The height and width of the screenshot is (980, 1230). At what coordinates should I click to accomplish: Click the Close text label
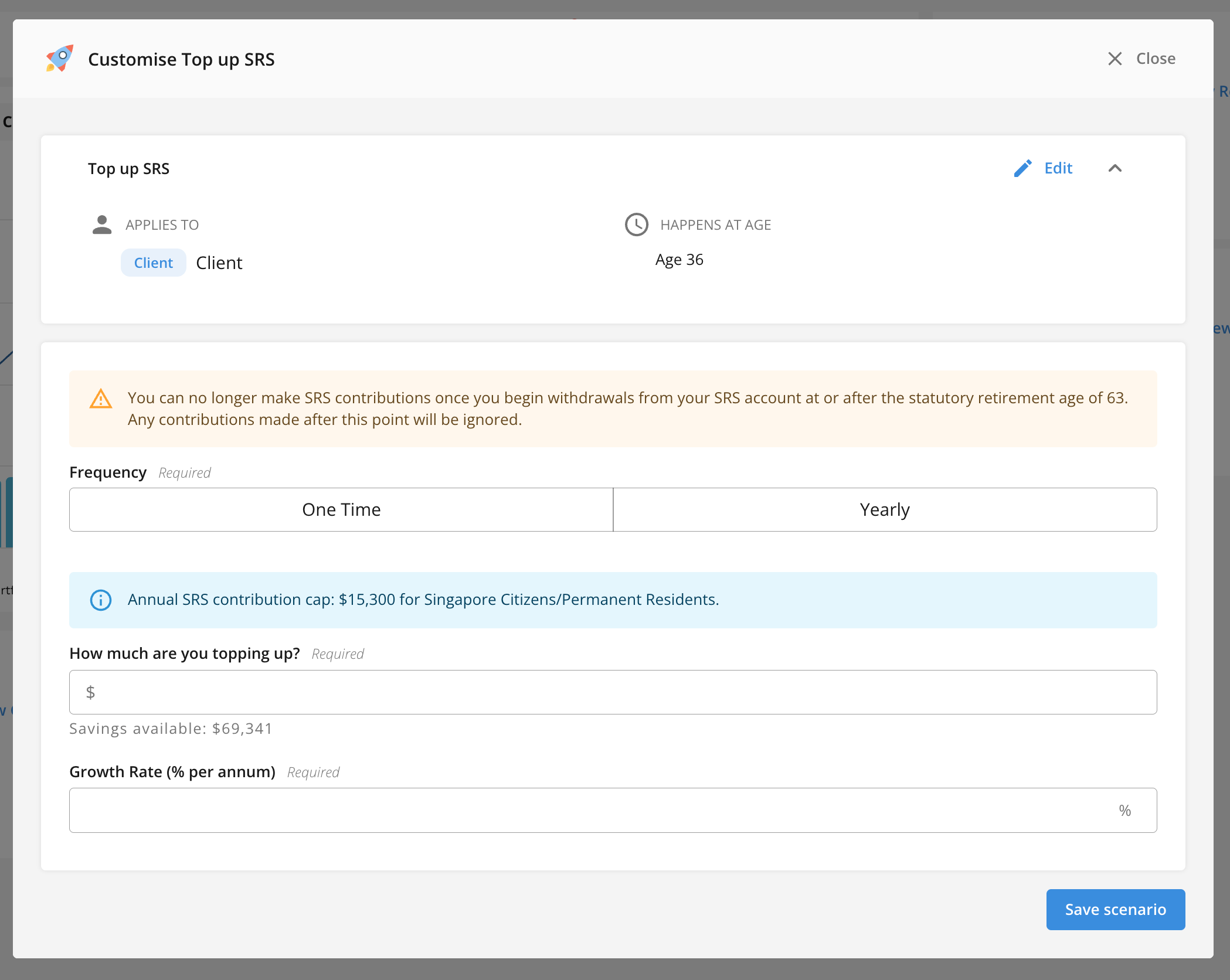pos(1156,59)
